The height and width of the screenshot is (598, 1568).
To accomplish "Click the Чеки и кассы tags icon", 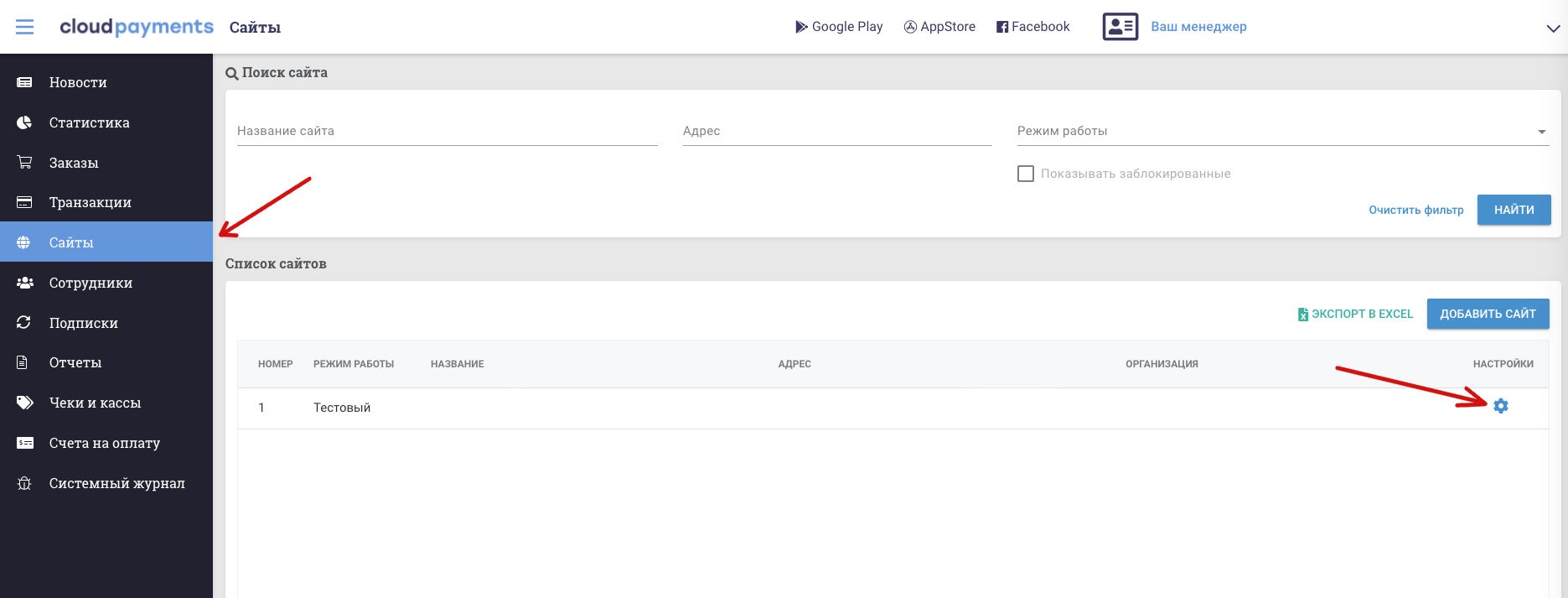I will (24, 403).
